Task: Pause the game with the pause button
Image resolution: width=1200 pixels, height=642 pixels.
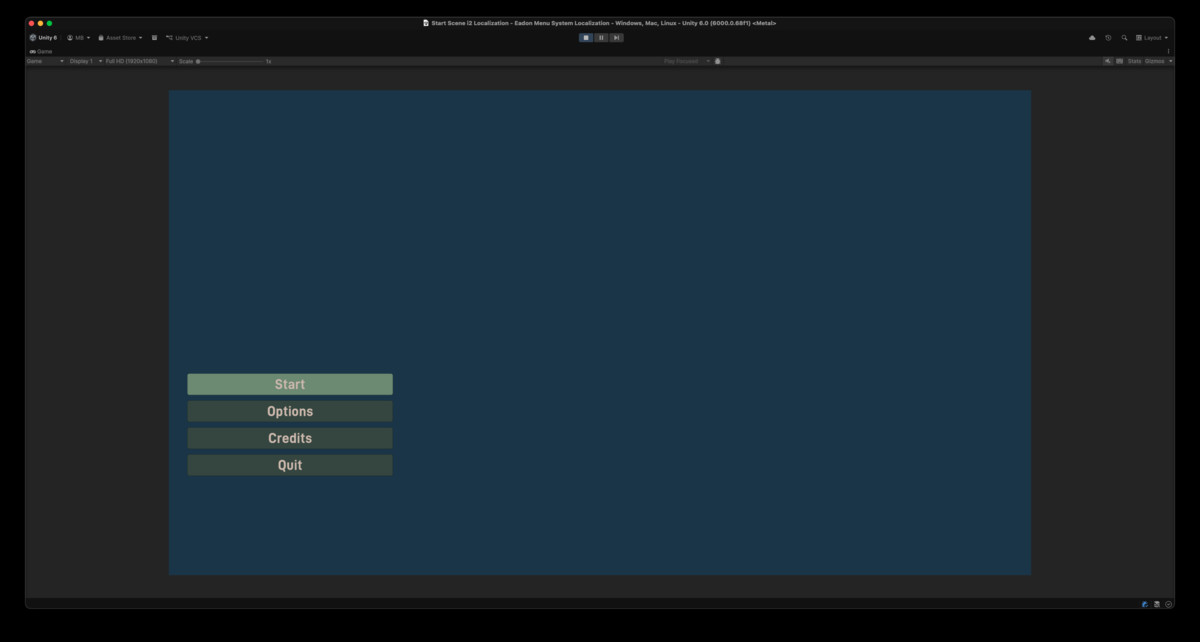Action: 601,37
